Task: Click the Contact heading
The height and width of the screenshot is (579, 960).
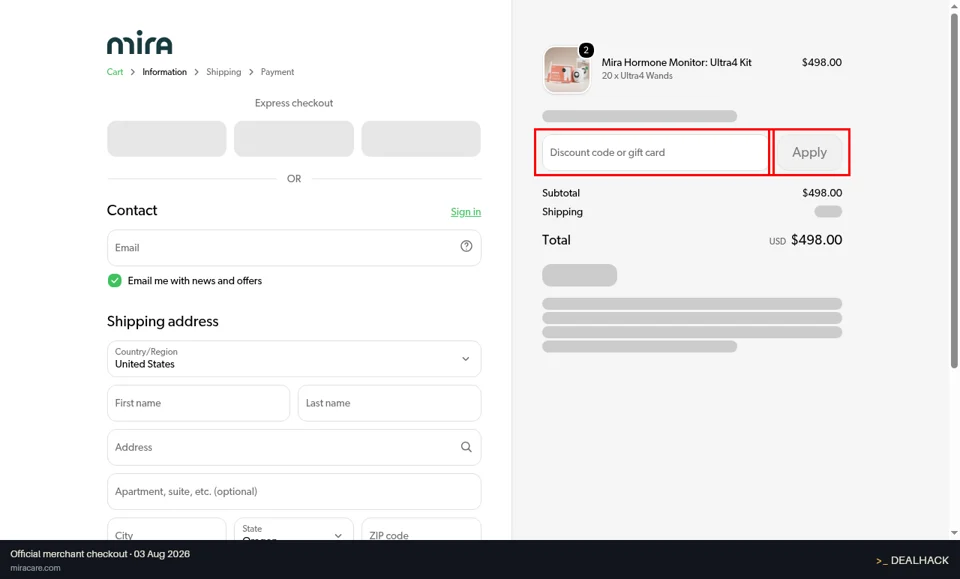Action: coord(132,210)
